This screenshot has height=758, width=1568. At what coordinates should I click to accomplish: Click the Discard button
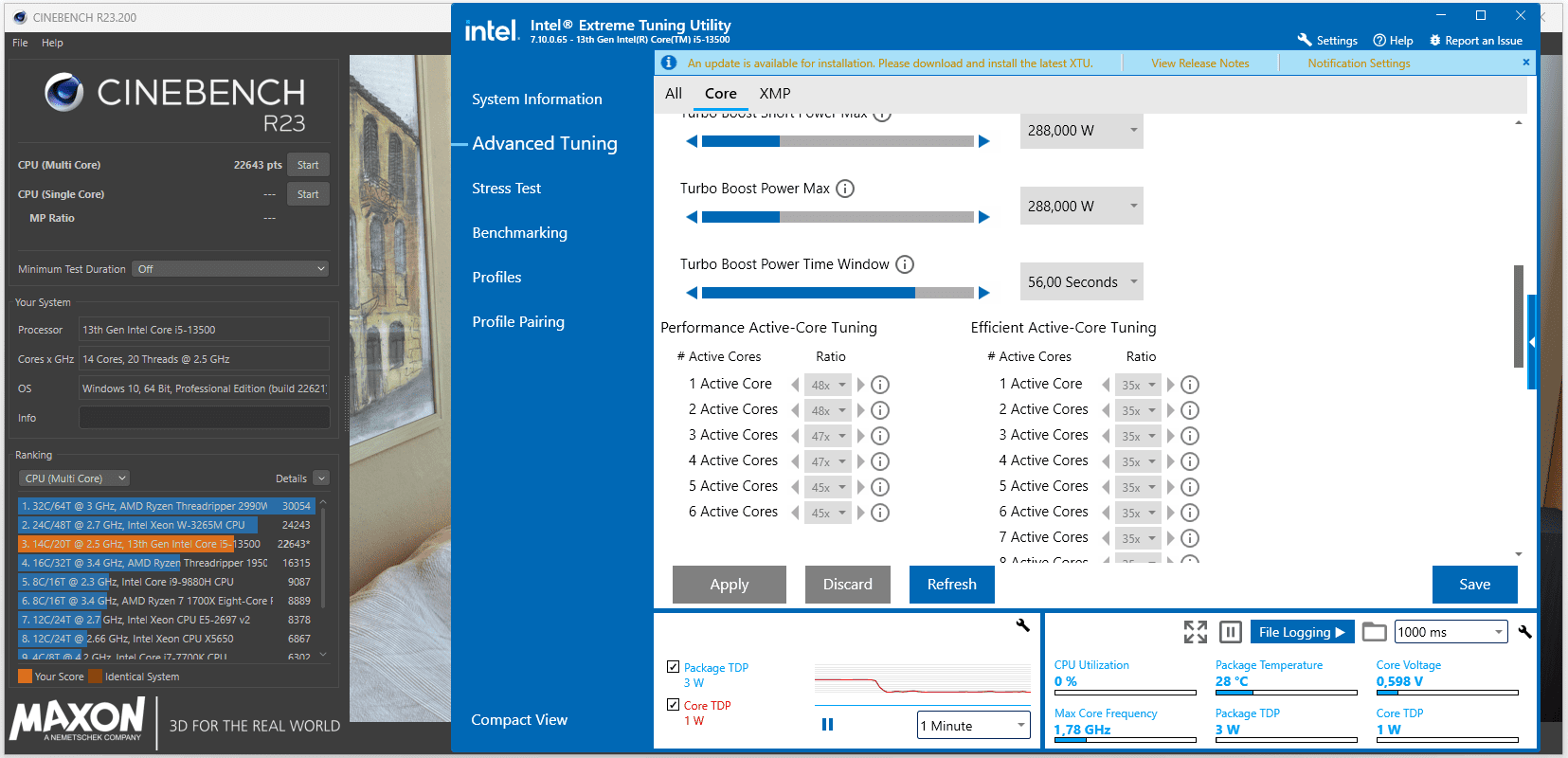(848, 585)
